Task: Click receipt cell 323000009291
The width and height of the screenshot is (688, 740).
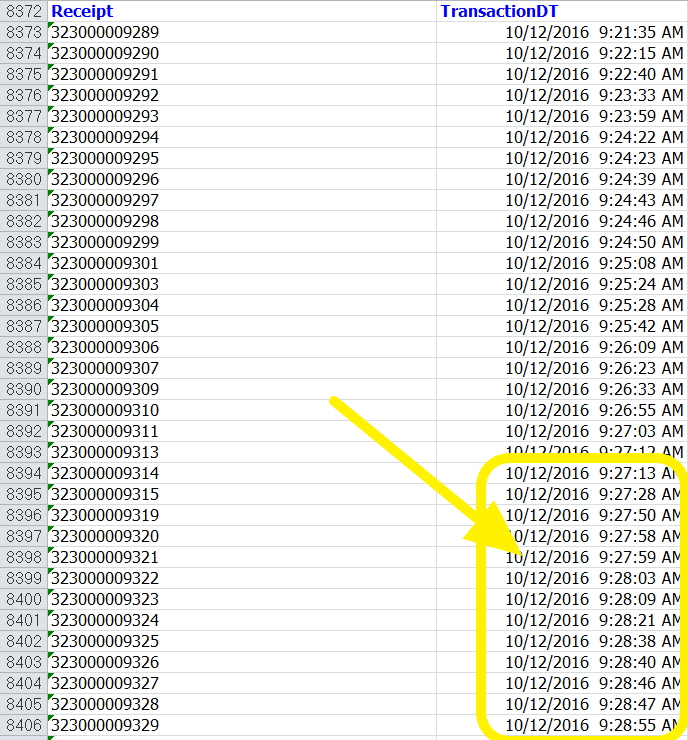Action: pos(242,74)
